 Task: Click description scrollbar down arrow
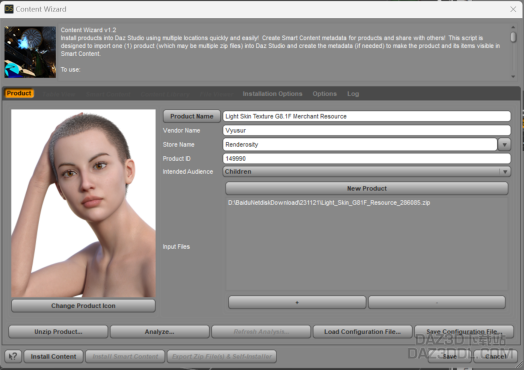coord(513,77)
